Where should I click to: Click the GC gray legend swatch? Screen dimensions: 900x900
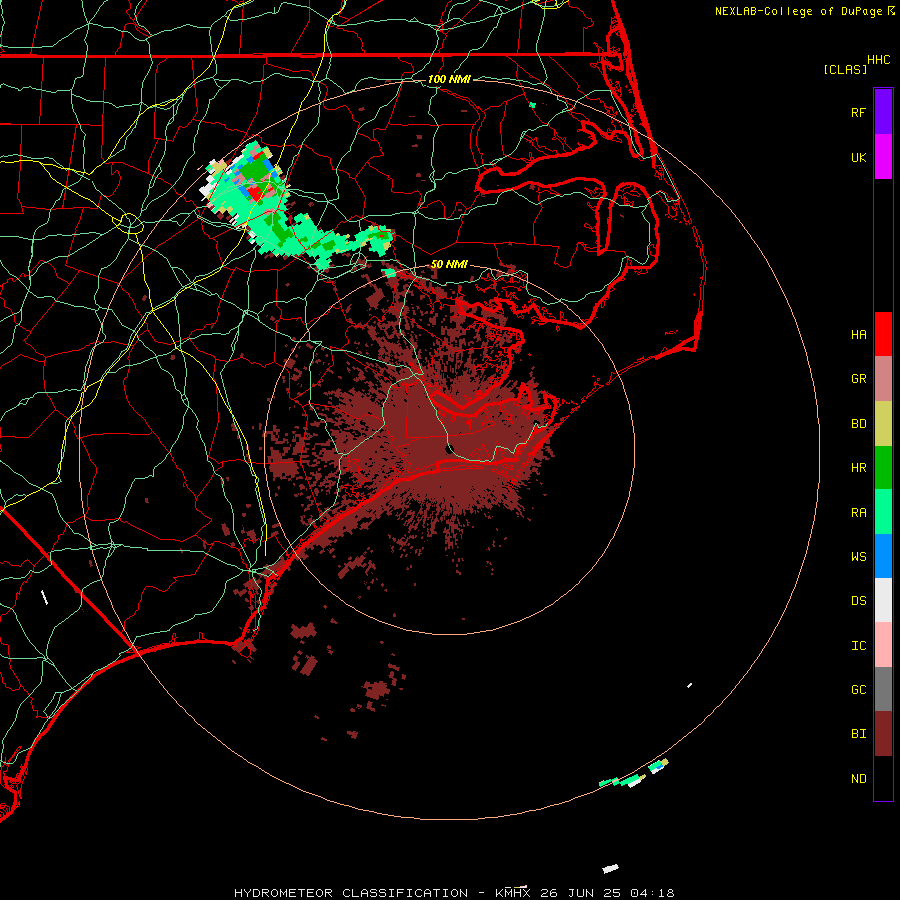[x=883, y=689]
